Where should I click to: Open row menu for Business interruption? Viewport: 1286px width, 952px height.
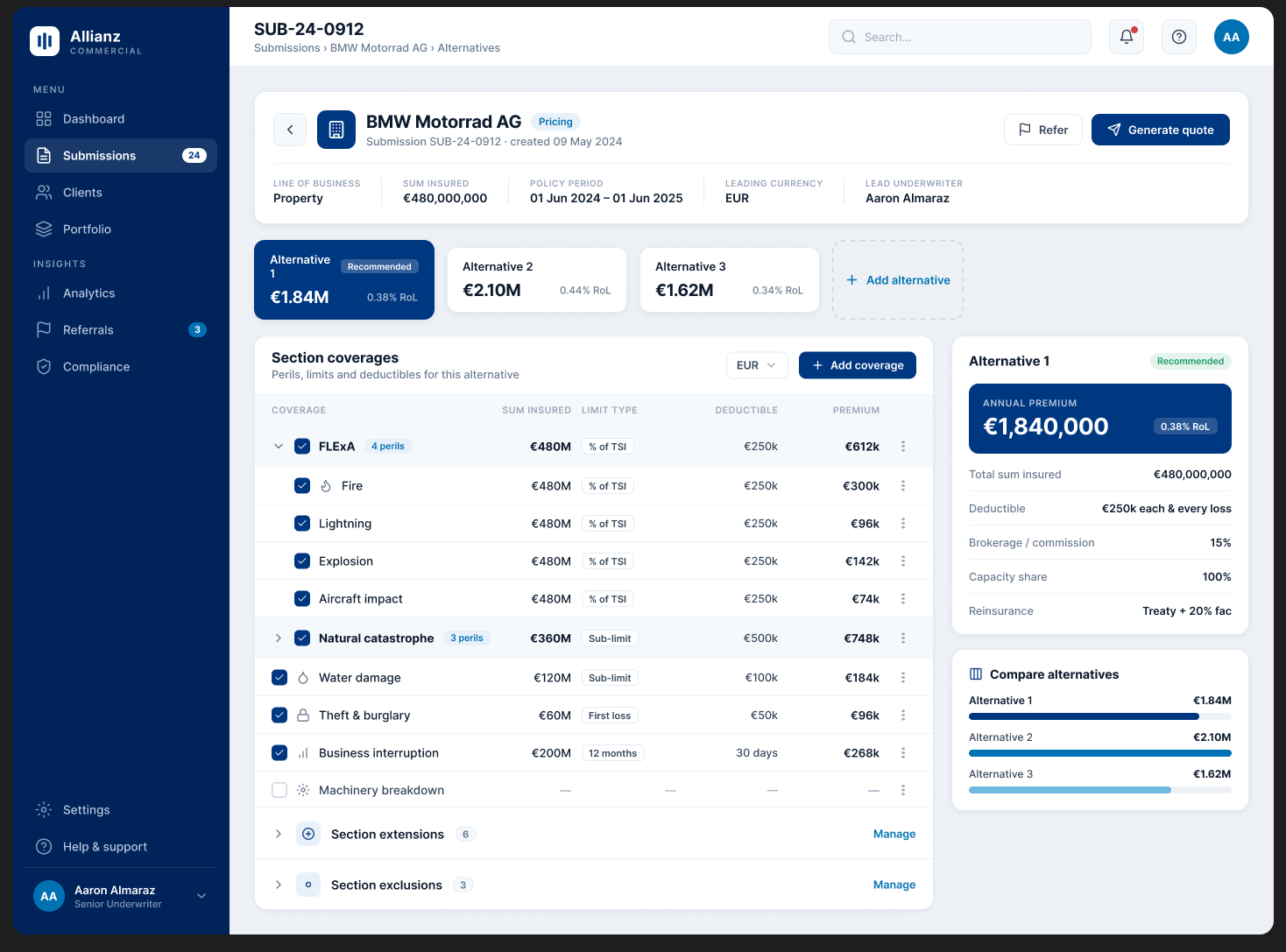click(x=903, y=753)
